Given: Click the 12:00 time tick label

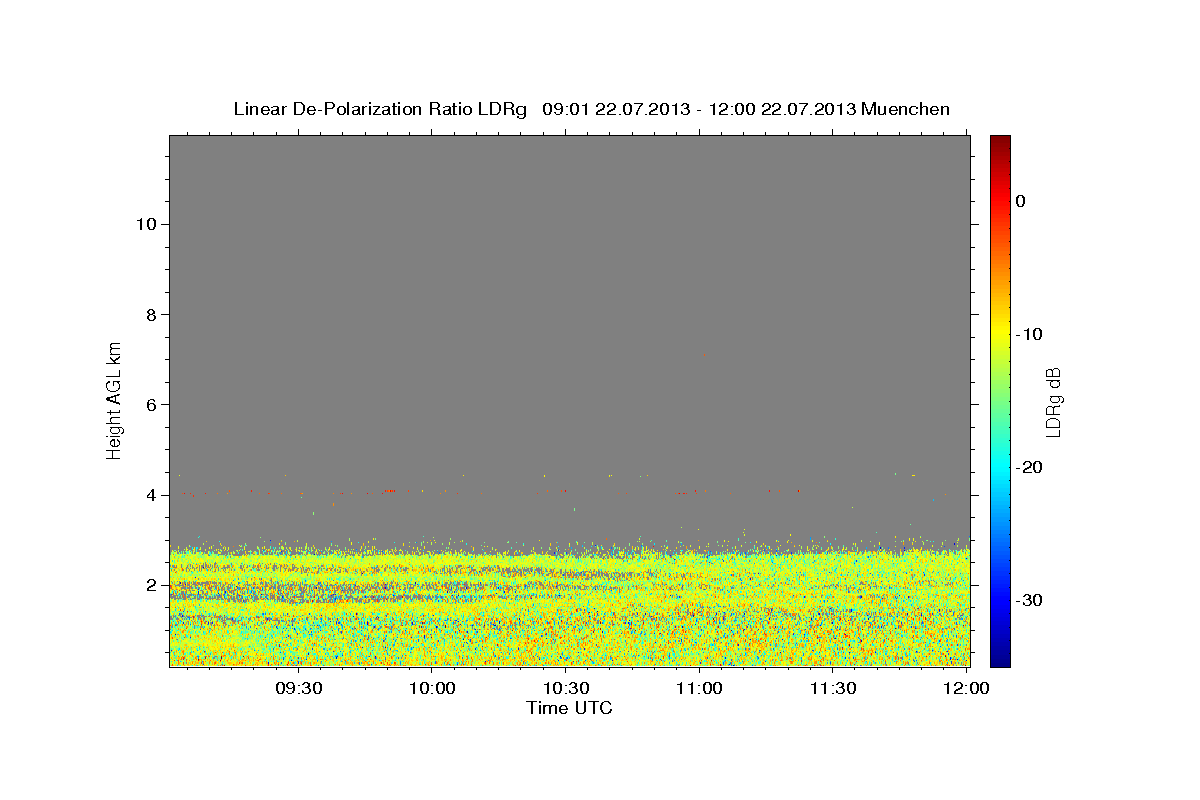Looking at the screenshot, I should click(x=966, y=688).
